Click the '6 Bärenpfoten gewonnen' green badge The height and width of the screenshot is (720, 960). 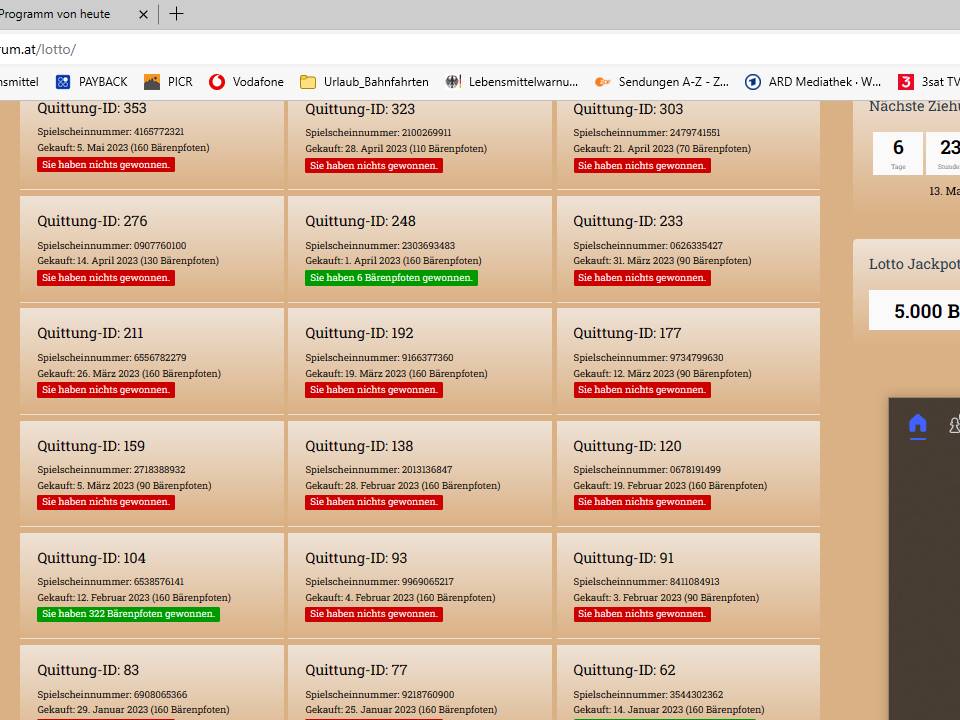click(391, 278)
